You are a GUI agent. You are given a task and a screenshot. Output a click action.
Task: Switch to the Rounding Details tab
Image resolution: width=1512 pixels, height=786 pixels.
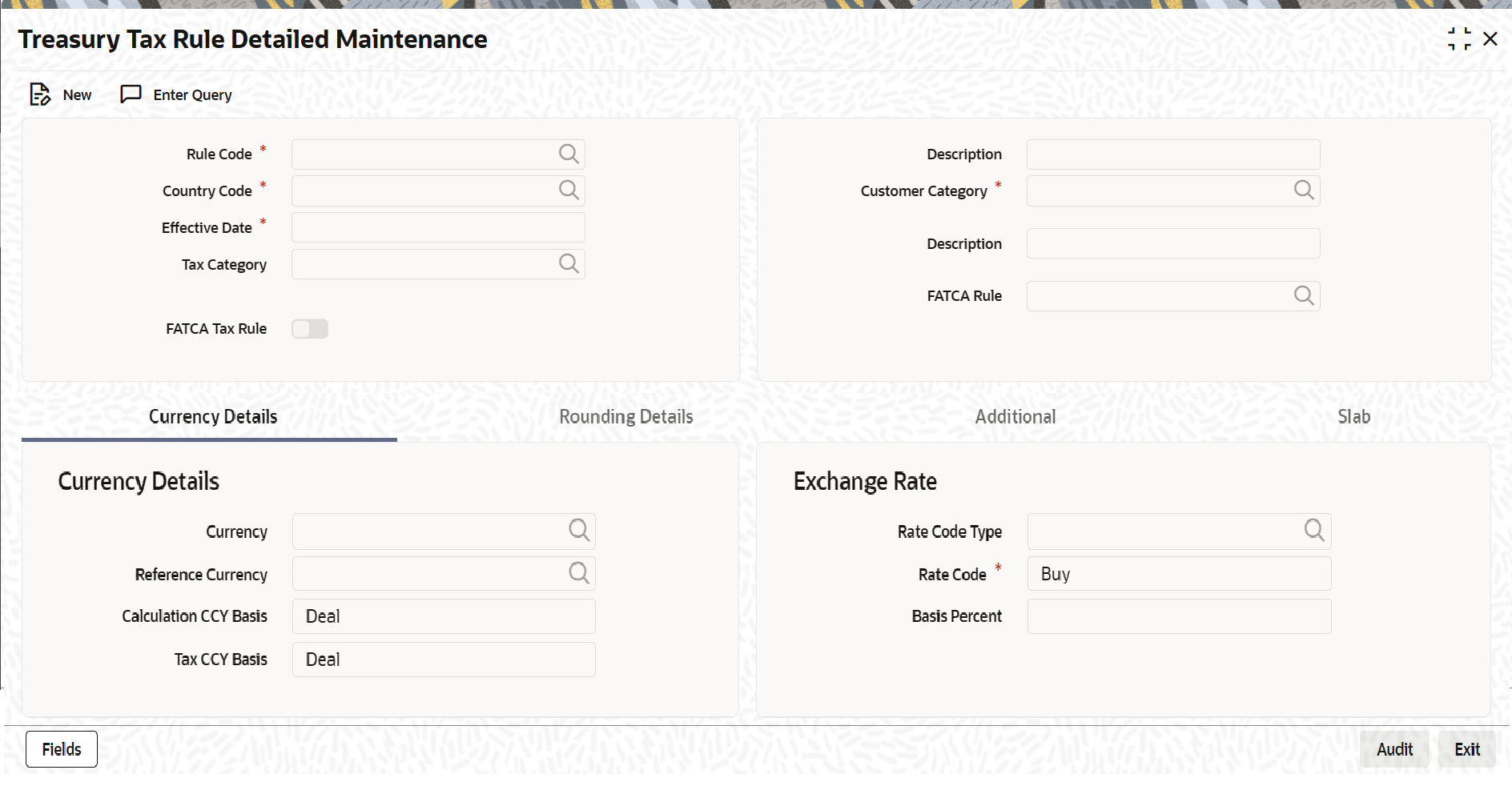[x=626, y=417]
